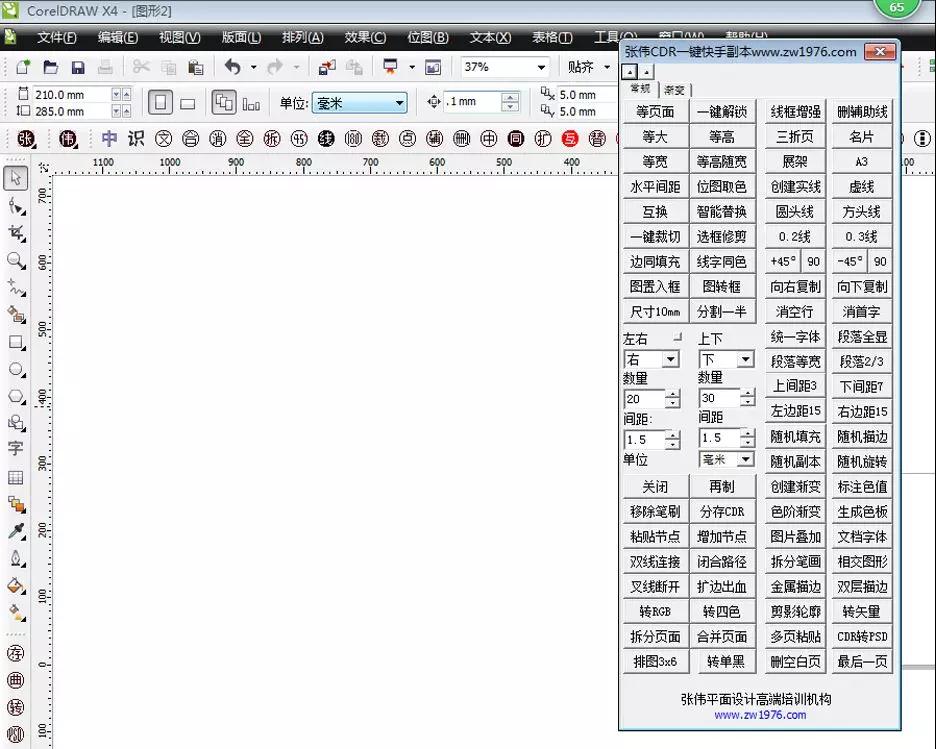Select the Zoom magnifier tool
The height and width of the screenshot is (749, 936).
[16, 260]
